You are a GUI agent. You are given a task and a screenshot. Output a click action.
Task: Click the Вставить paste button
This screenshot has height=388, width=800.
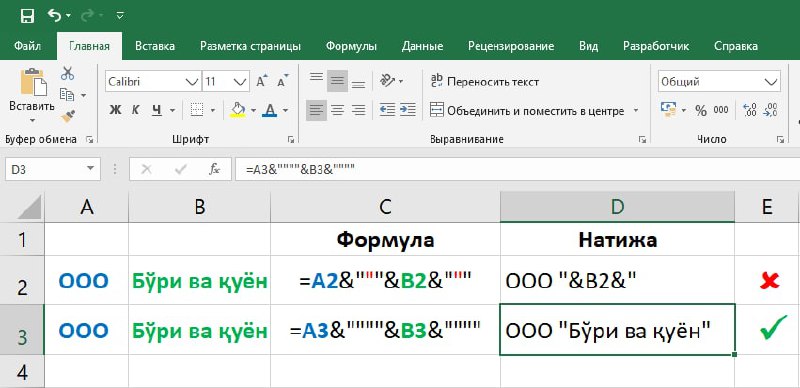point(32,96)
